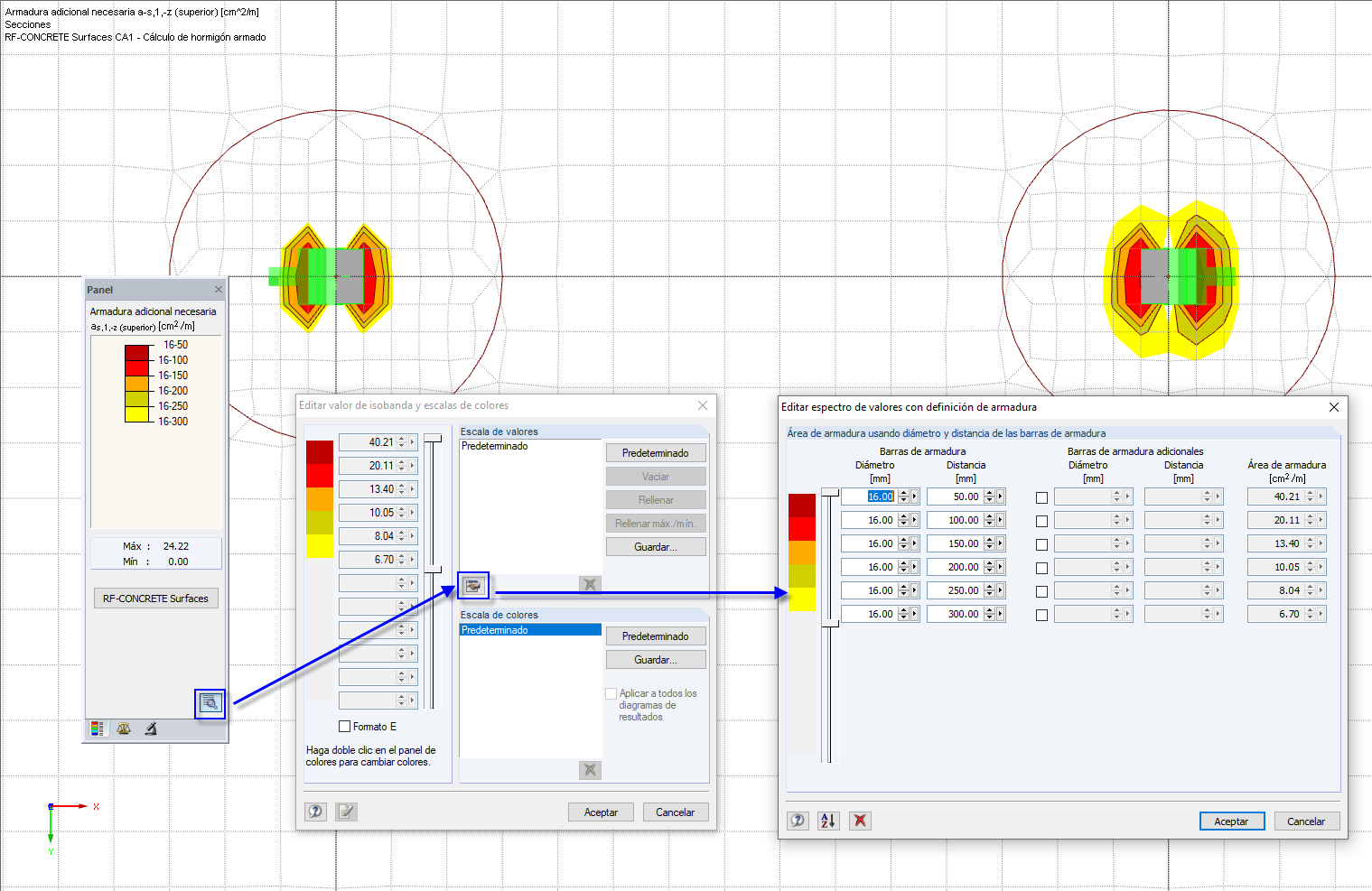This screenshot has height=891, width=1372.
Task: Click Cancelar in the reinforcement spectrum dialog
Action: [1306, 821]
